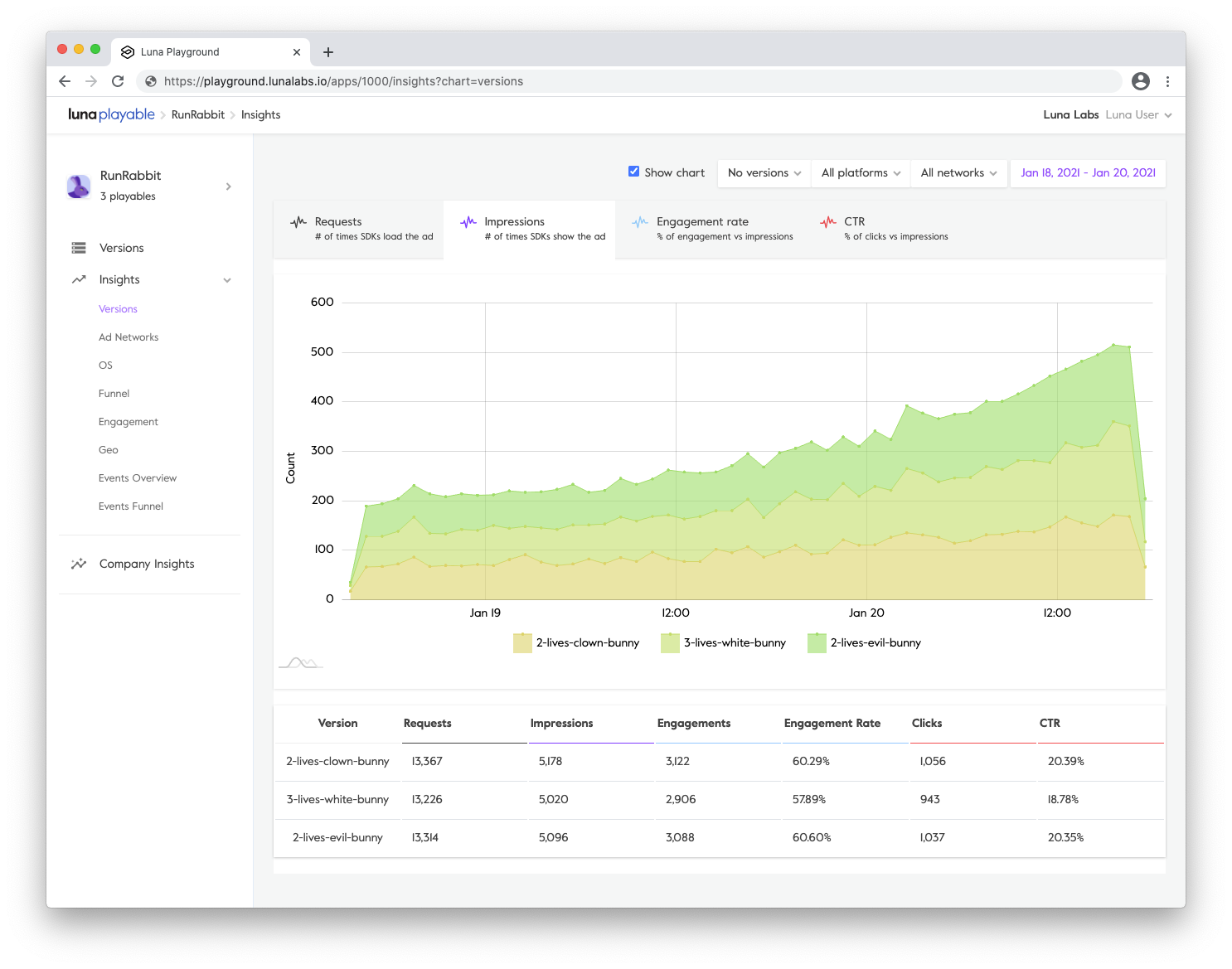Click the 3-lives-white-bunny legend color swatch
Image resolution: width=1232 pixels, height=969 pixels.
coord(670,643)
